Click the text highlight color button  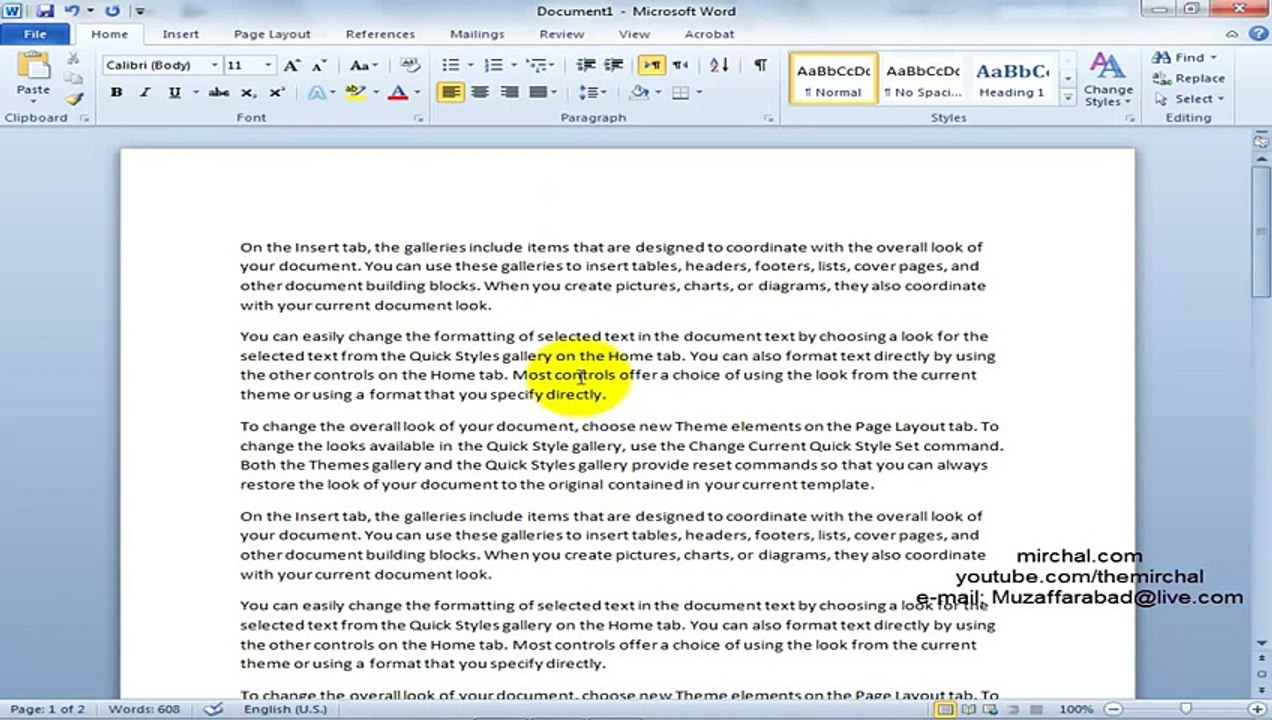[x=354, y=92]
